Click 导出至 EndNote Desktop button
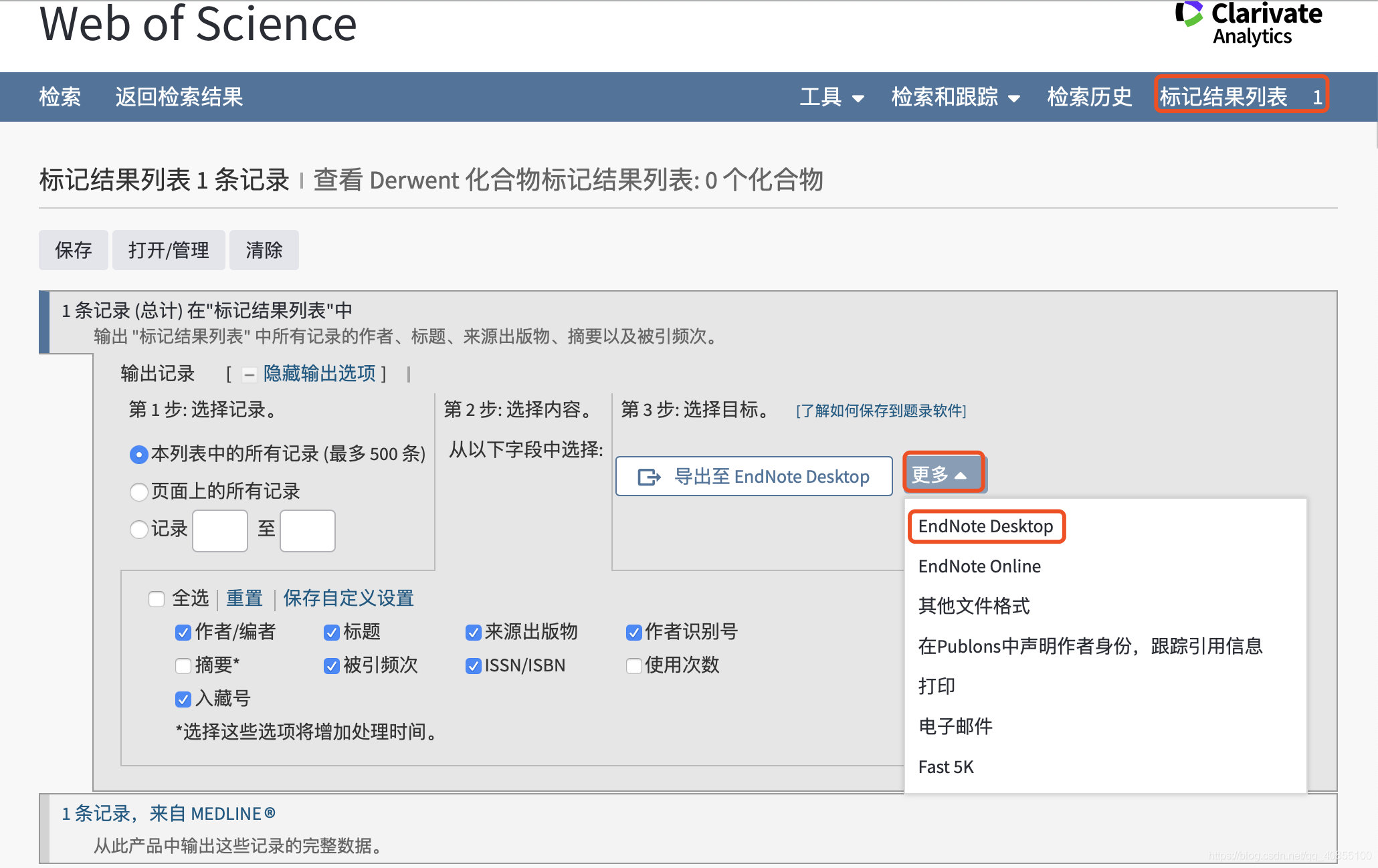Image resolution: width=1378 pixels, height=868 pixels. tap(754, 476)
